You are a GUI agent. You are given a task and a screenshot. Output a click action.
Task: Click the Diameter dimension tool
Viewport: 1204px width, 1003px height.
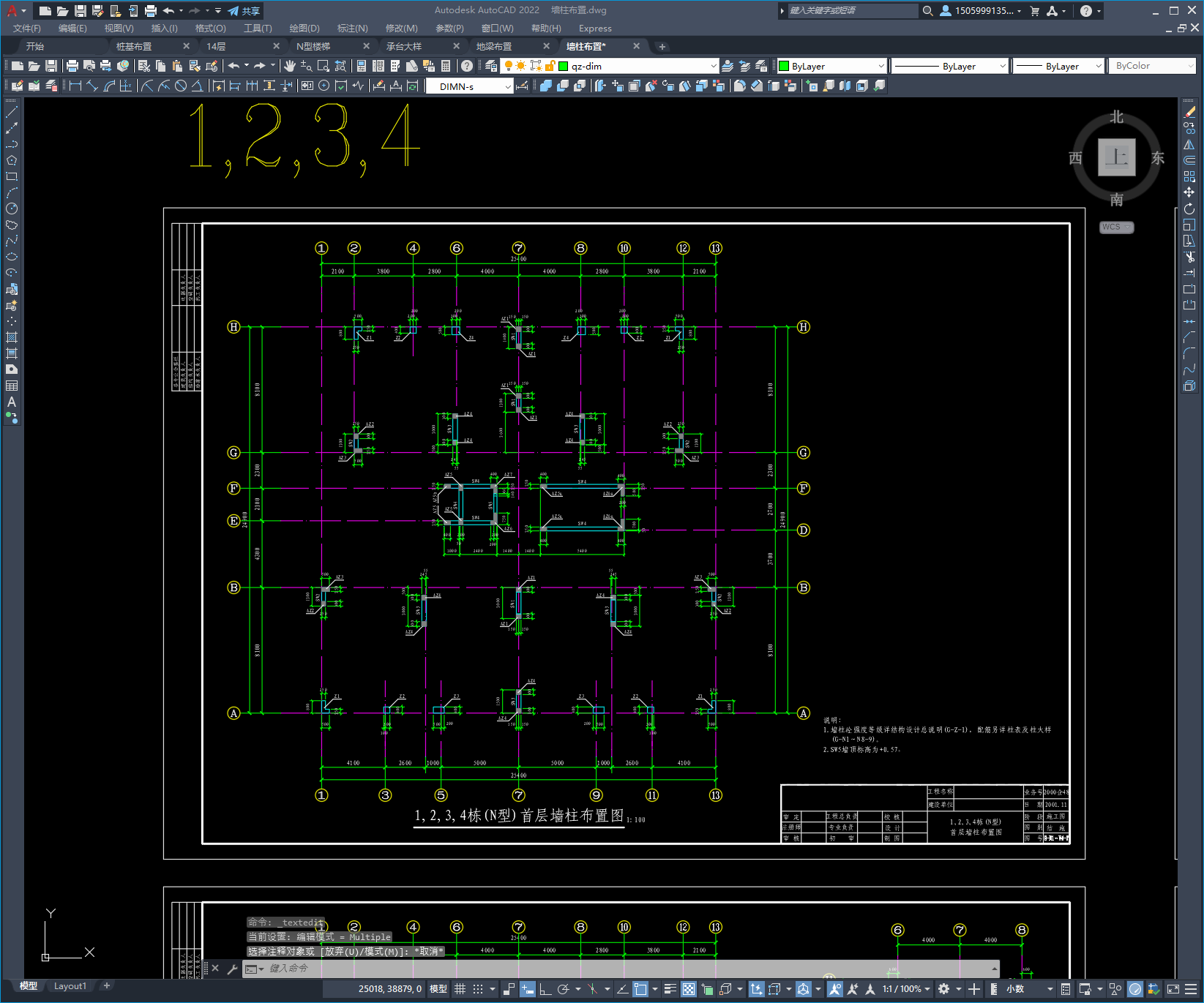[181, 86]
